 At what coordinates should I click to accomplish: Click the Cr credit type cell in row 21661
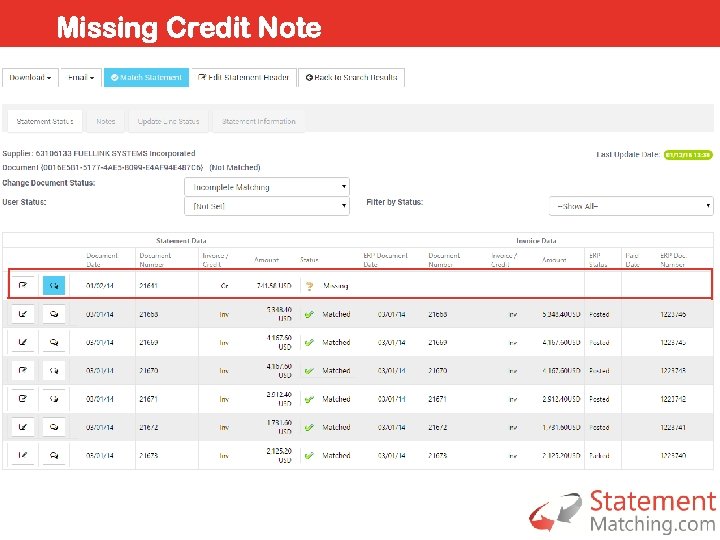point(224,286)
